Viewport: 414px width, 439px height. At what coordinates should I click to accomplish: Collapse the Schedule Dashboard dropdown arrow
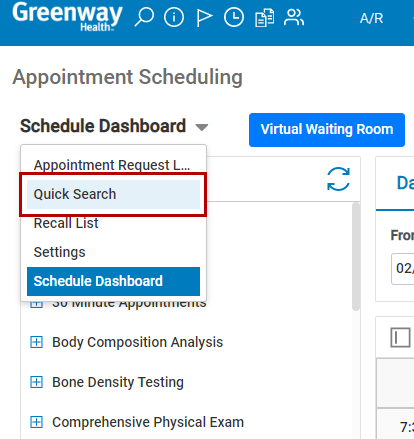click(x=202, y=127)
